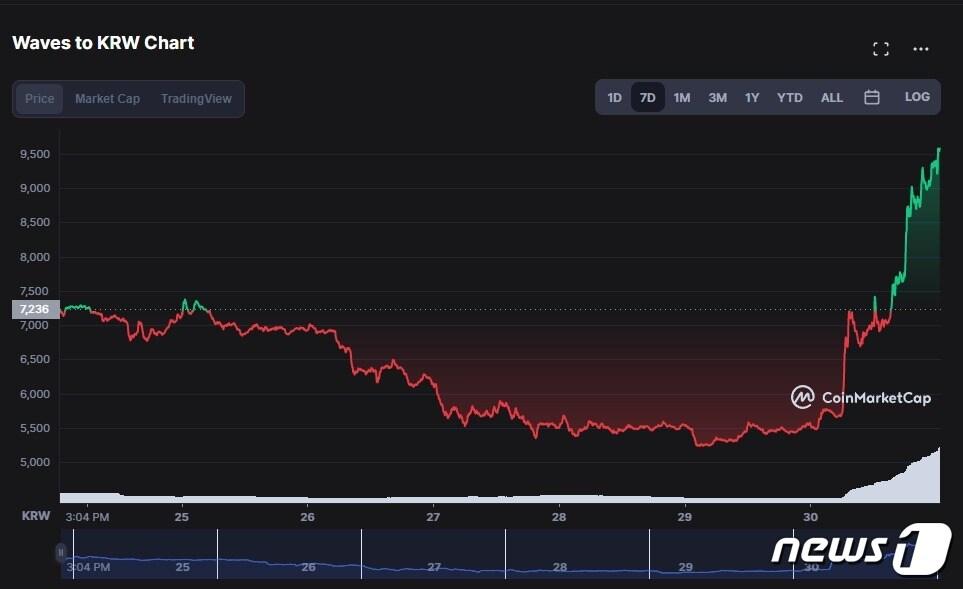Open the three-dot more options menu
This screenshot has width=963, height=589.
click(x=921, y=49)
